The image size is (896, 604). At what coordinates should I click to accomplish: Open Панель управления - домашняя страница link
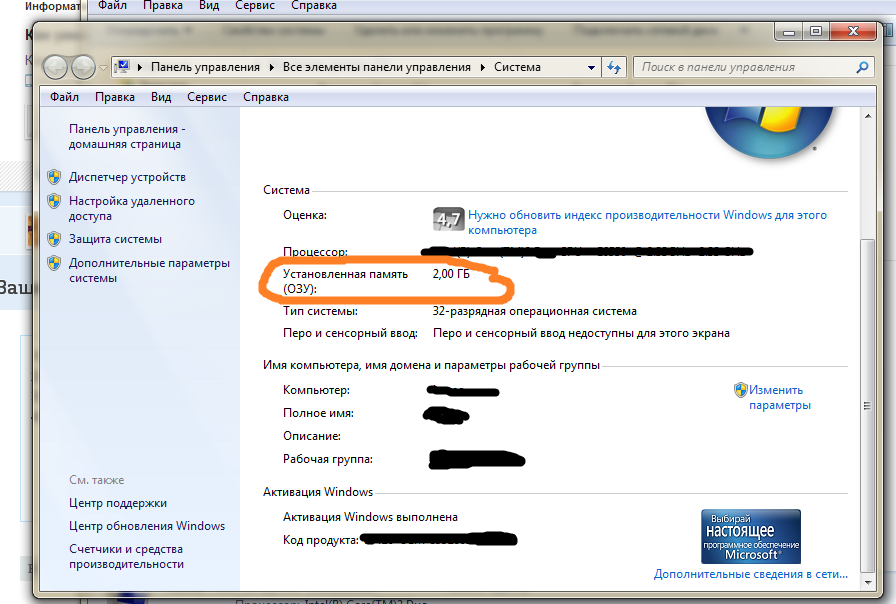[x=127, y=137]
